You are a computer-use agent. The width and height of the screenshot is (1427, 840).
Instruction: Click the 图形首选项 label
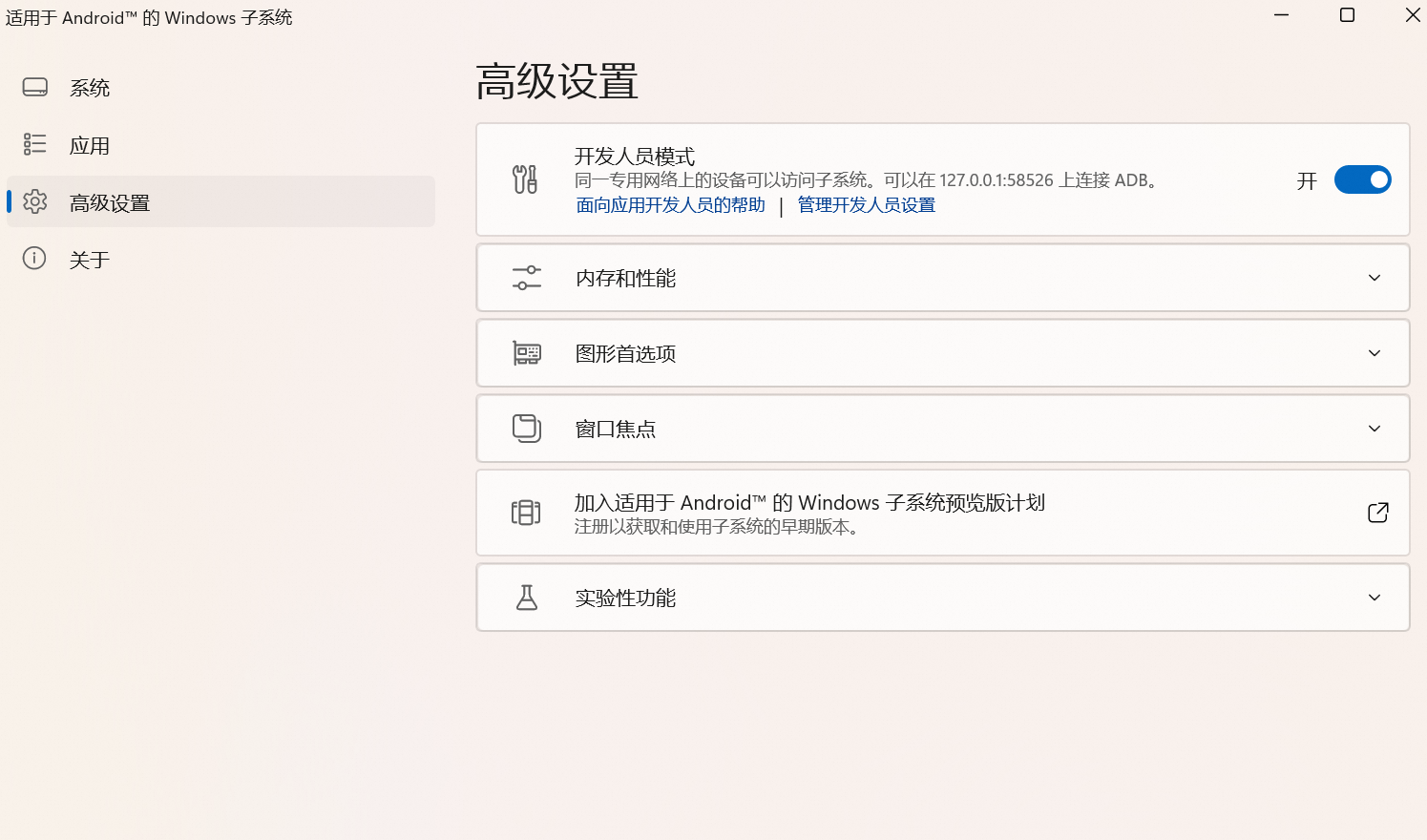[x=626, y=353]
